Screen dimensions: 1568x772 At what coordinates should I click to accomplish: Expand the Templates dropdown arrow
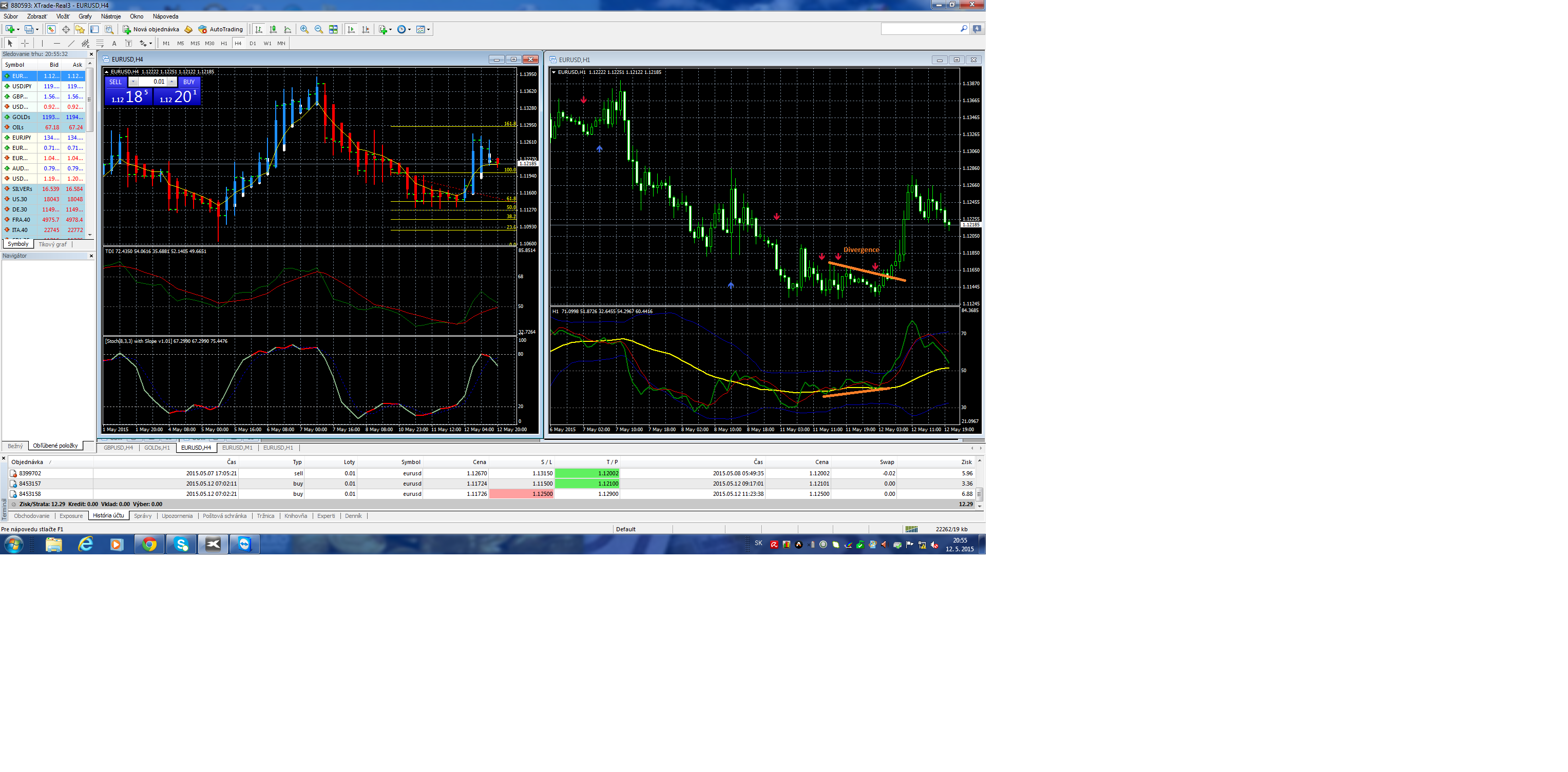click(x=429, y=29)
